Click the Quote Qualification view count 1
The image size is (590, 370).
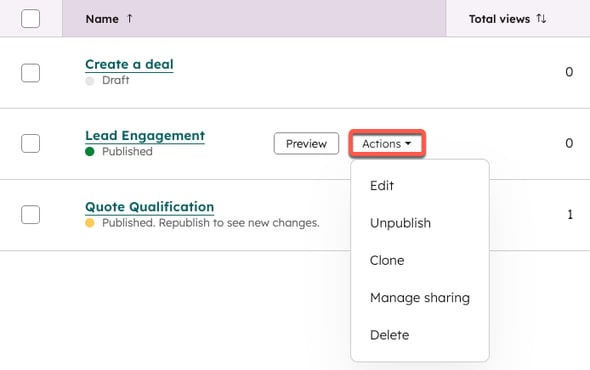570,215
